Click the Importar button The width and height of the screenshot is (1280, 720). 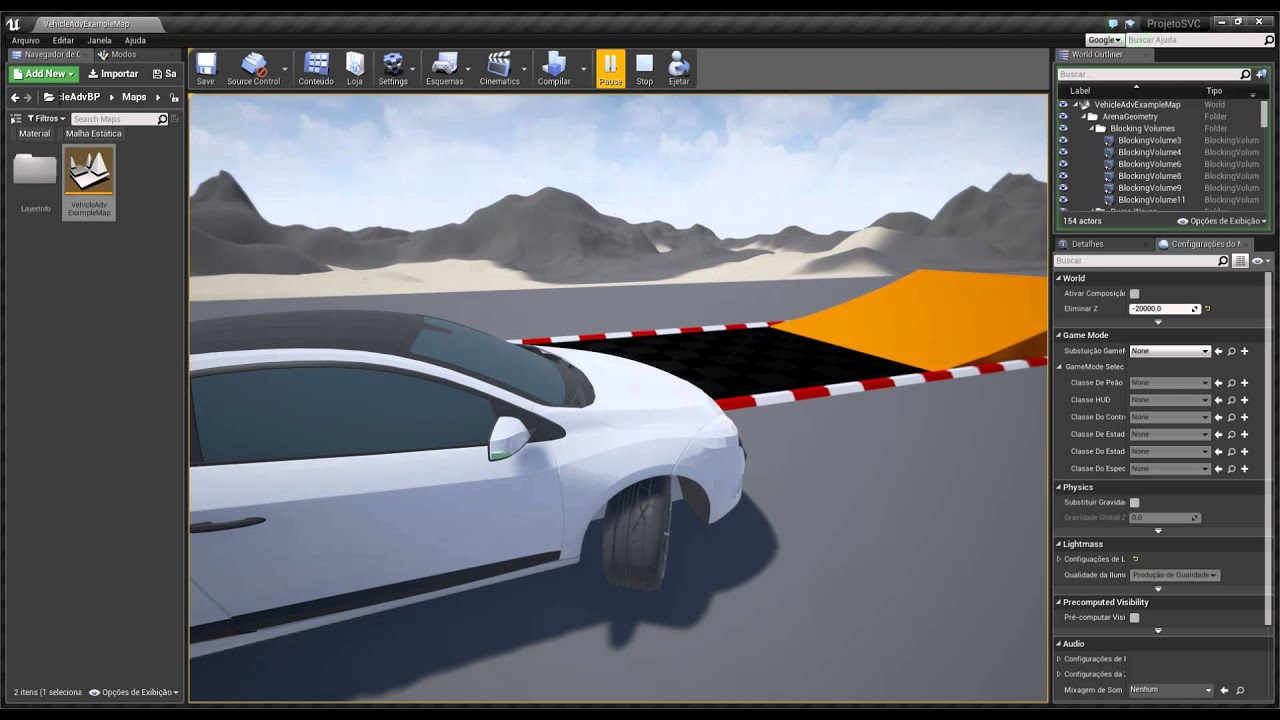[x=113, y=73]
